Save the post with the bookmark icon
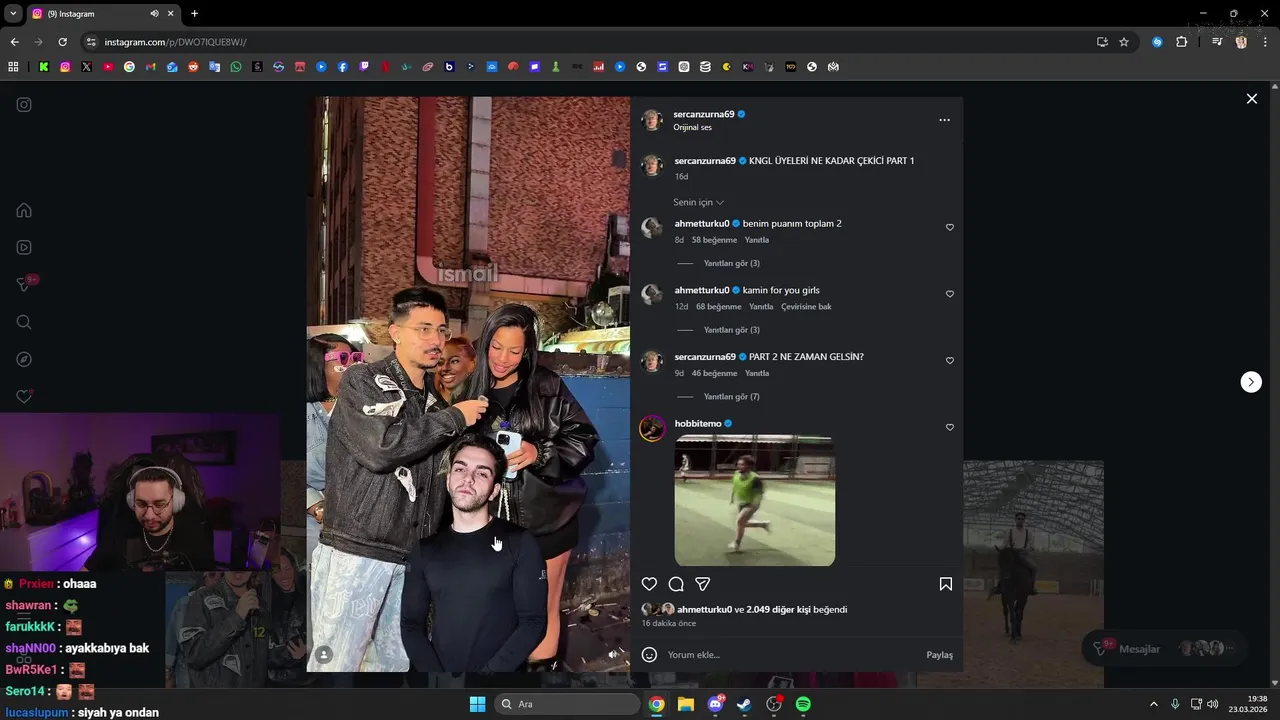The height and width of the screenshot is (720, 1280). pos(946,584)
